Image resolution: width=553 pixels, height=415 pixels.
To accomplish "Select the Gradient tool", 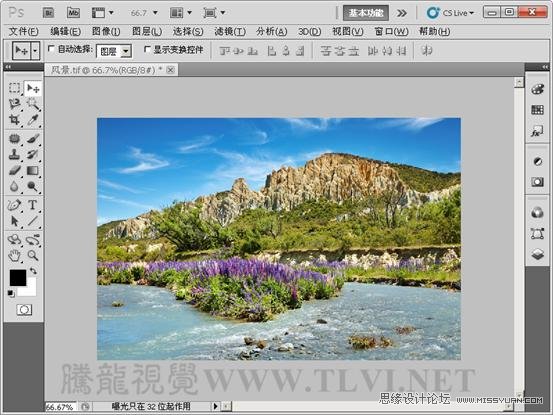I will point(32,170).
